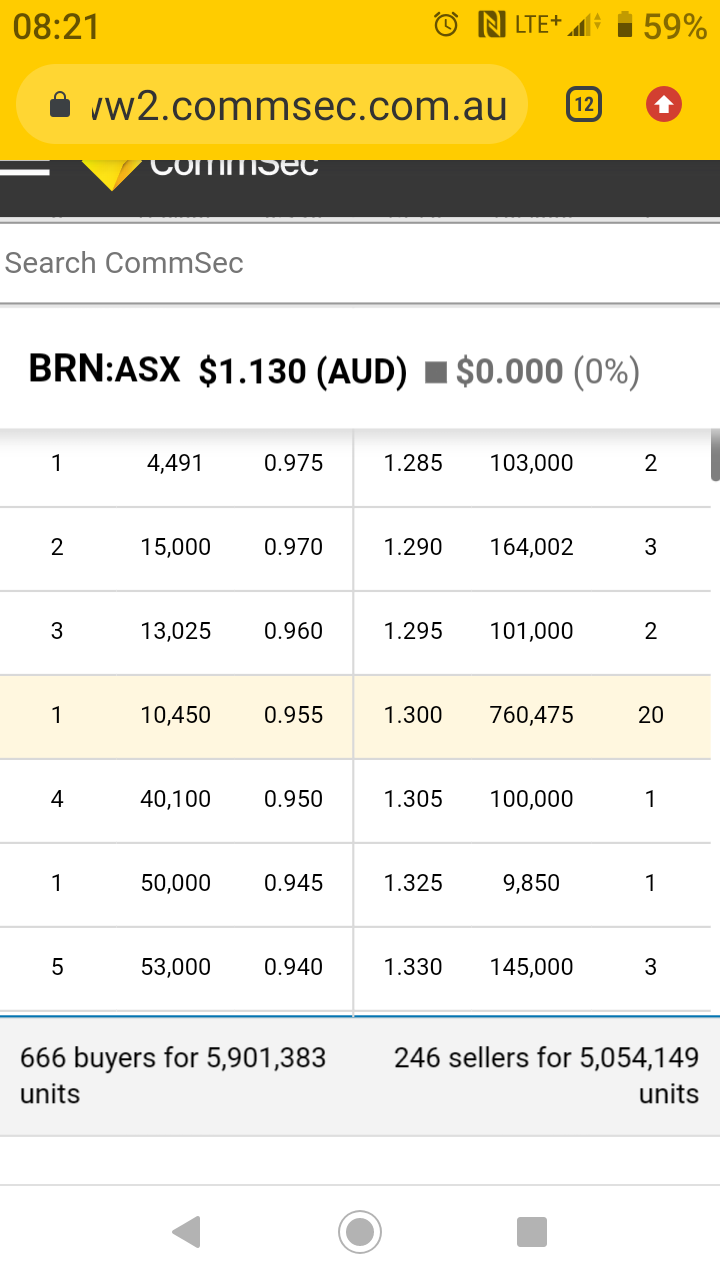Tap the BRN:ASX stock code header
Image resolution: width=720 pixels, height=1280 pixels.
click(104, 370)
